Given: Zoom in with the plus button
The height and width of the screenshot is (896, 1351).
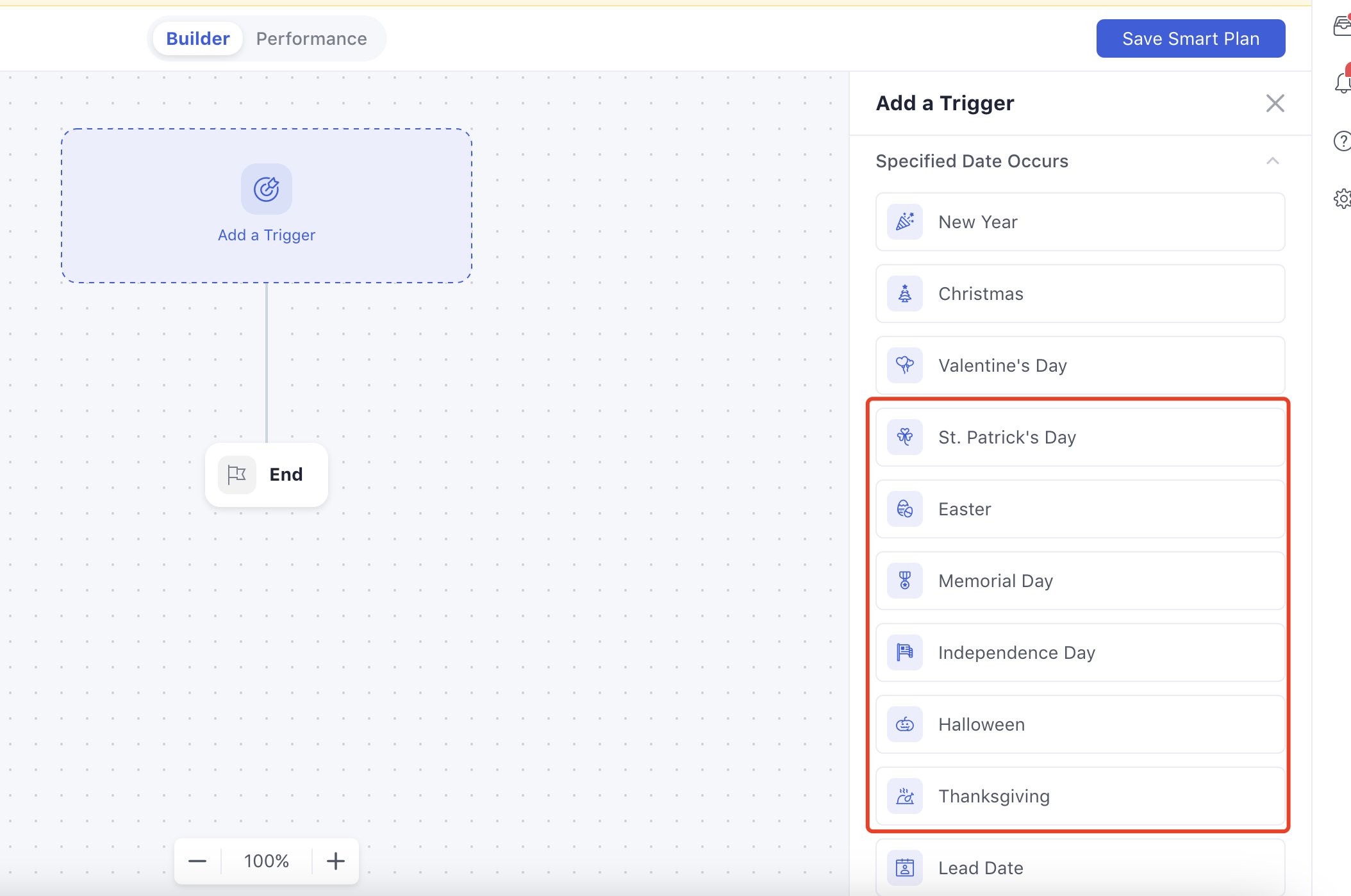Looking at the screenshot, I should [335, 861].
